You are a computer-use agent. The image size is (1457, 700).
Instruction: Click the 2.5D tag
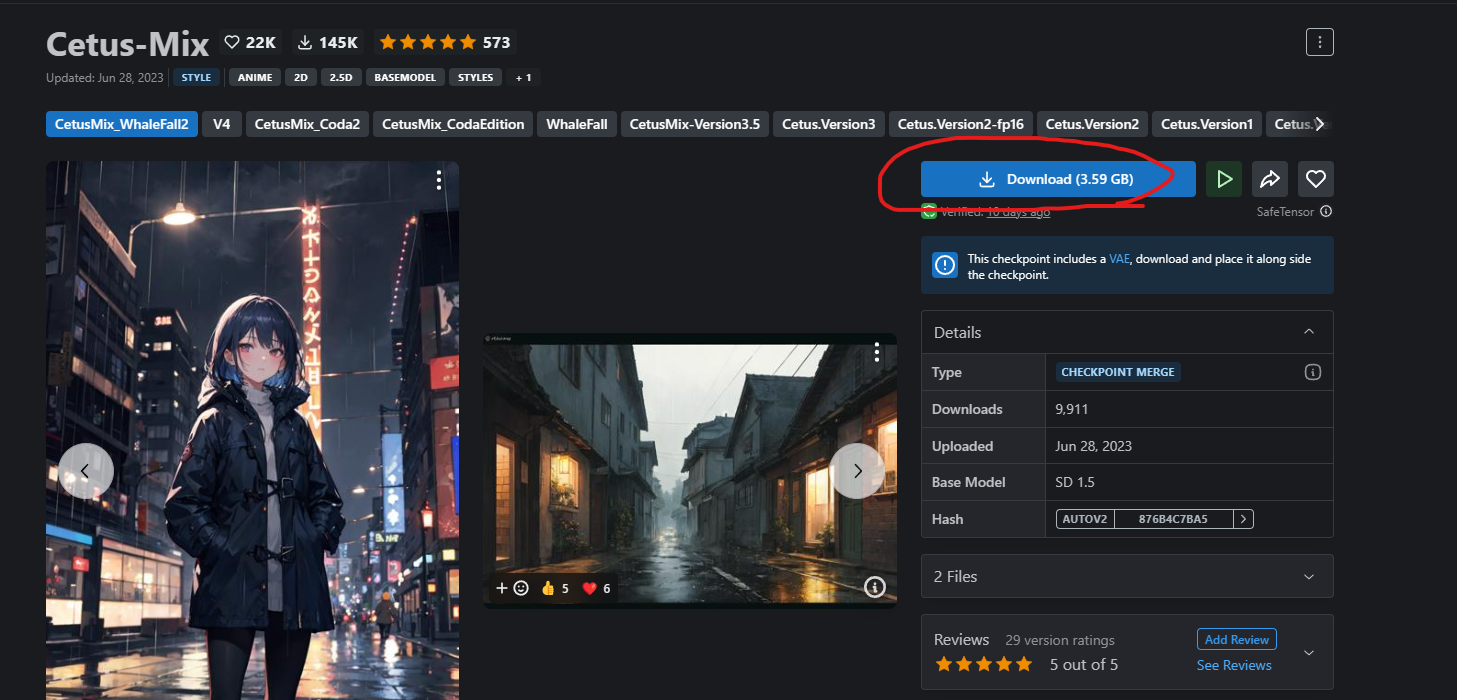[341, 77]
